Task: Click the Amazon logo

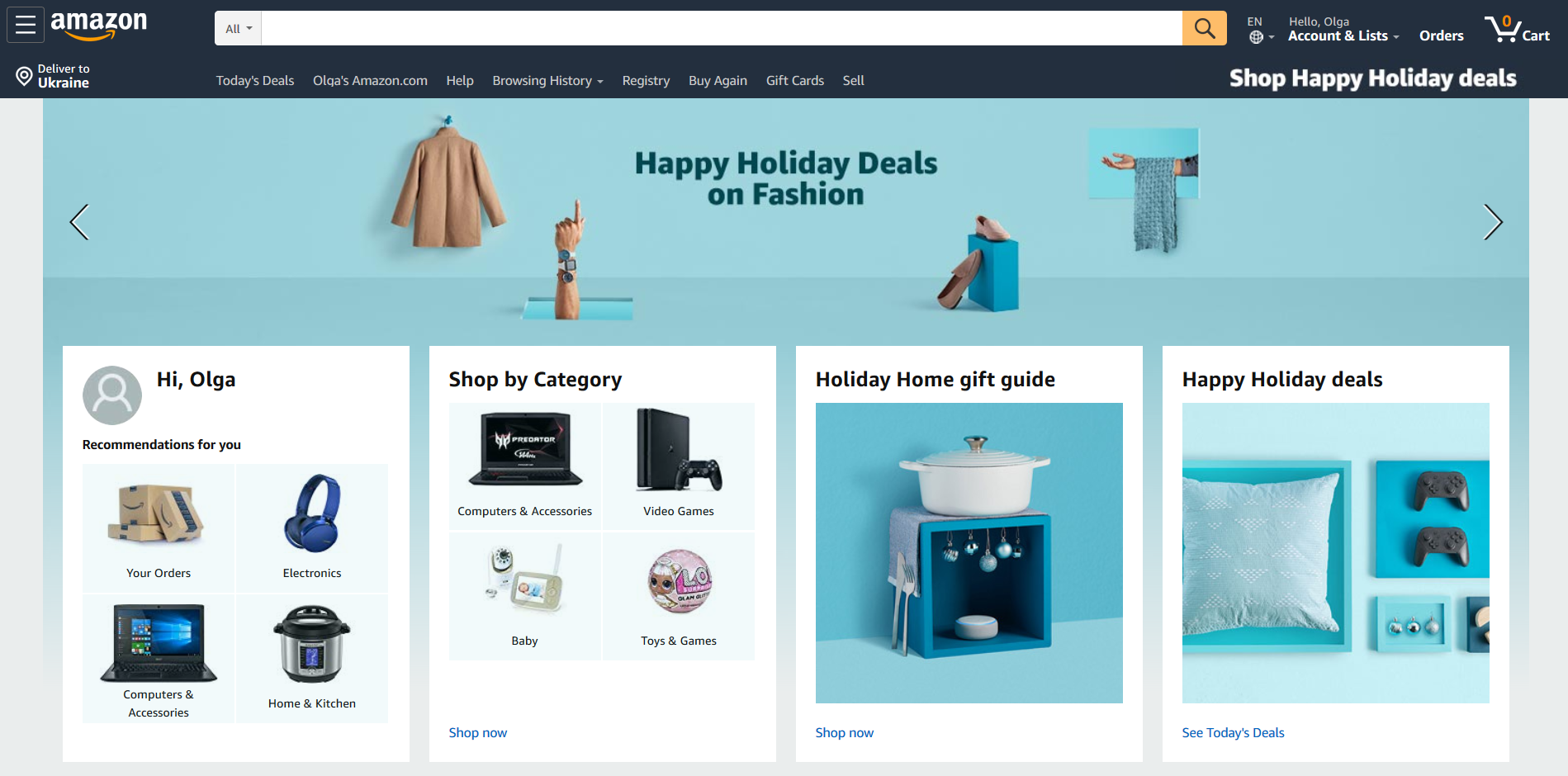Action: [99, 25]
